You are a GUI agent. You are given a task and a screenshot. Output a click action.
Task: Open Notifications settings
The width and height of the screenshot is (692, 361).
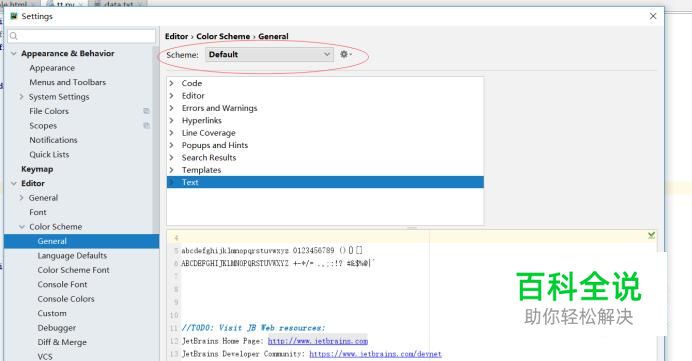coord(53,140)
